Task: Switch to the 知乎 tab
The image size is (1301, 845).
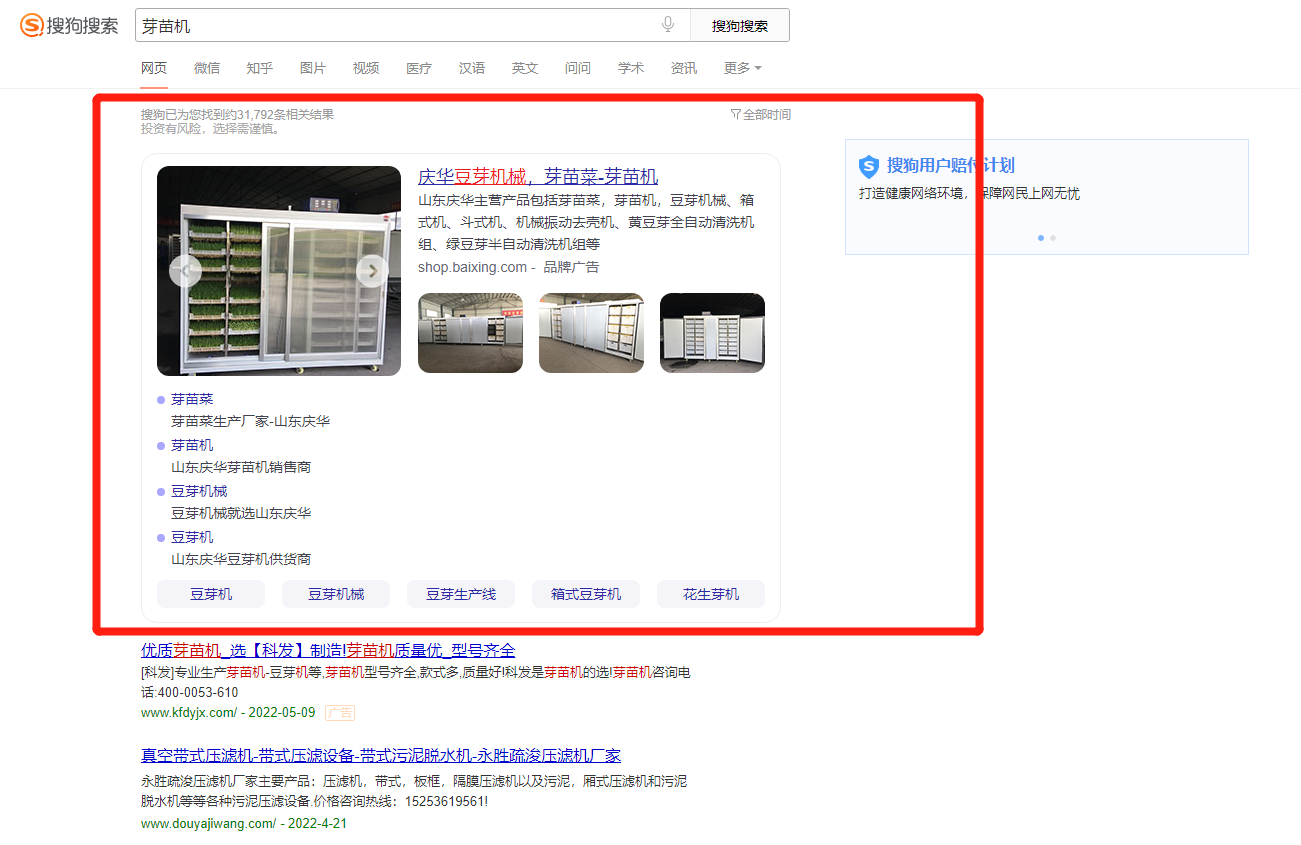Action: [x=260, y=68]
